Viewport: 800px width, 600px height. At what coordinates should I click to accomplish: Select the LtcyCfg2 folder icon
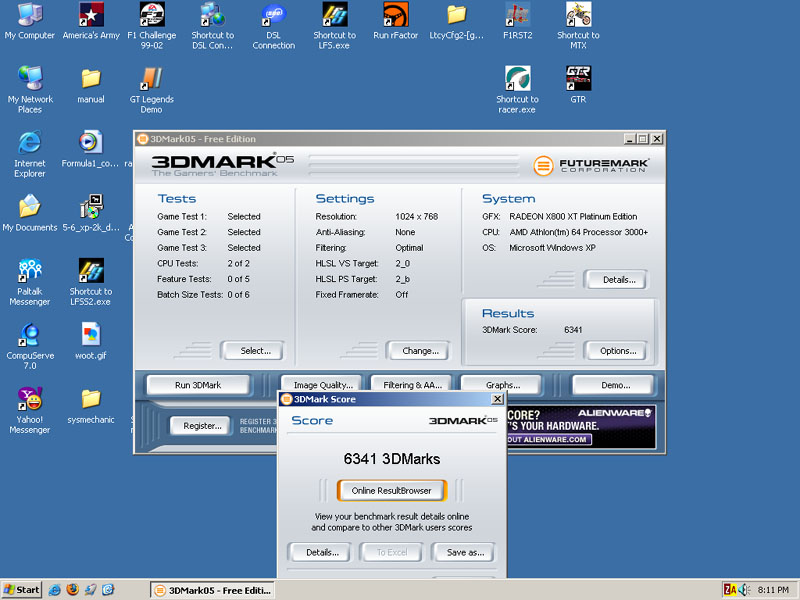[x=456, y=20]
